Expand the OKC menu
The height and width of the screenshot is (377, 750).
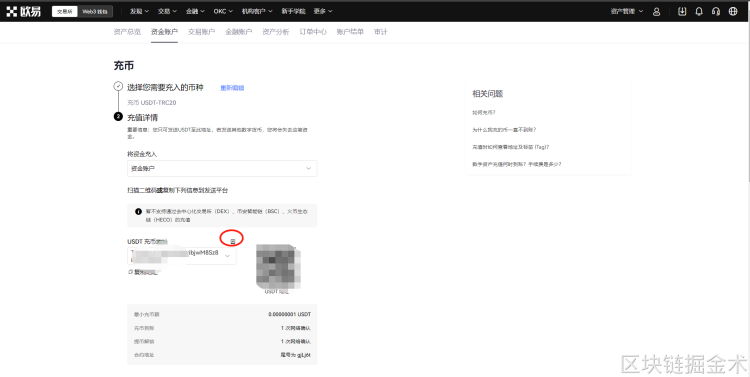pyautogui.click(x=223, y=11)
